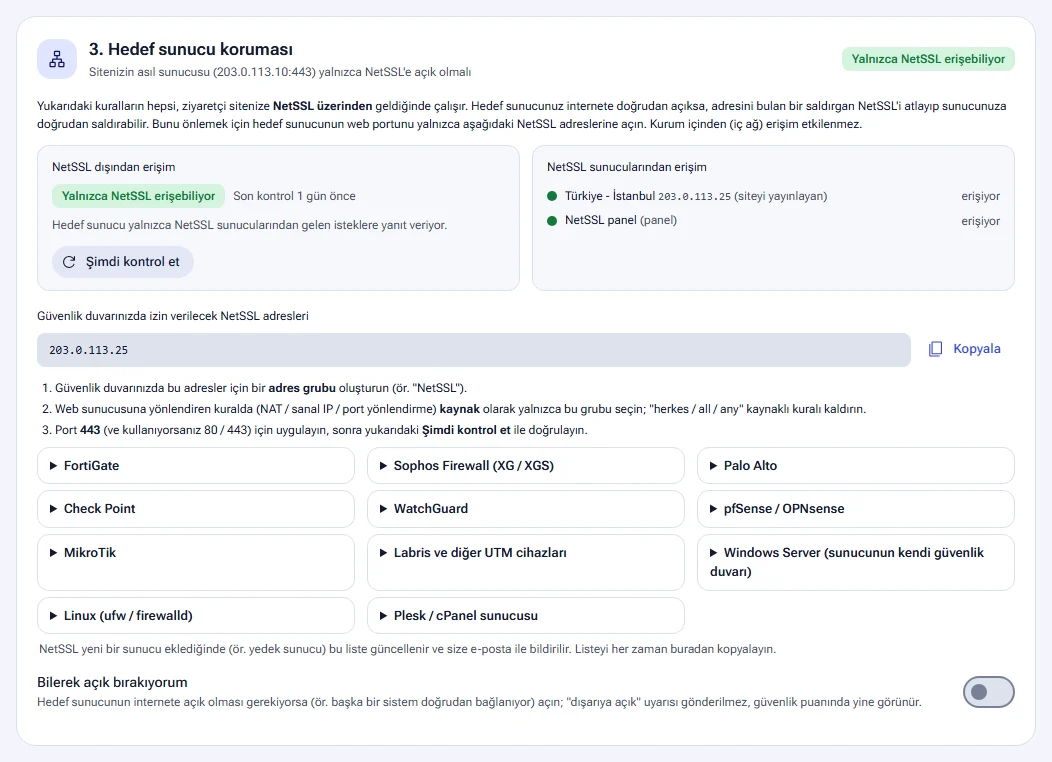
Task: Expand the pfSense / OPNsense section
Action: pyautogui.click(x=855, y=508)
